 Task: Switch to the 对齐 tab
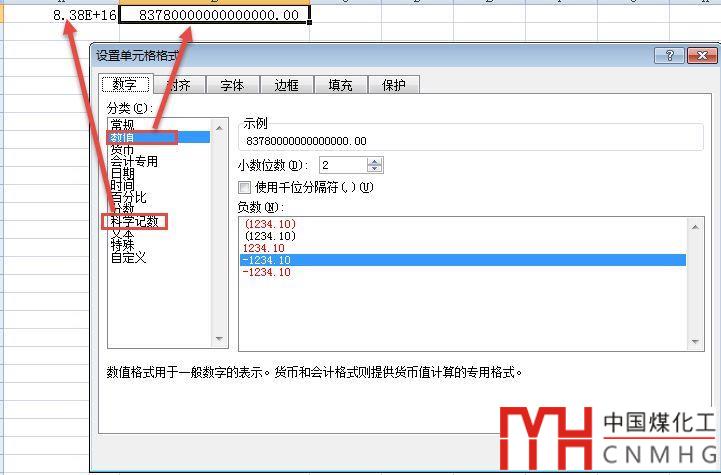click(x=179, y=85)
